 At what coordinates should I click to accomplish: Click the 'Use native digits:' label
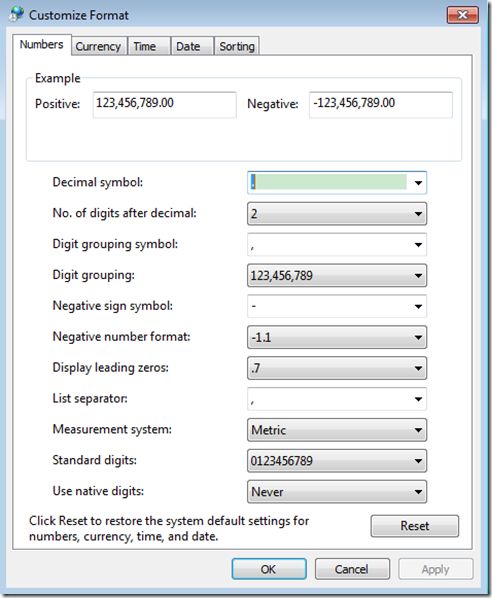(98, 491)
